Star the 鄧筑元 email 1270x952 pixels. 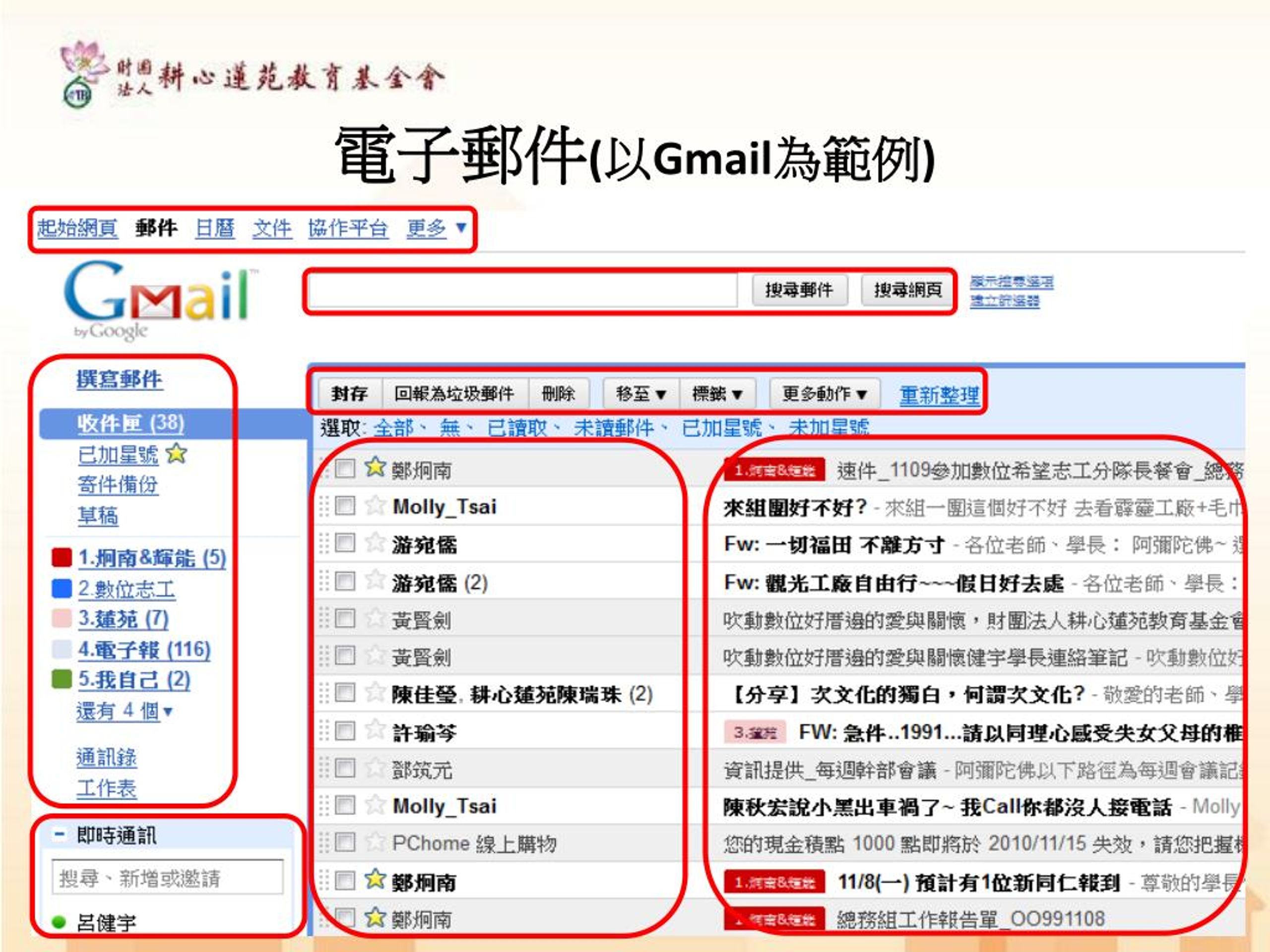tap(375, 767)
